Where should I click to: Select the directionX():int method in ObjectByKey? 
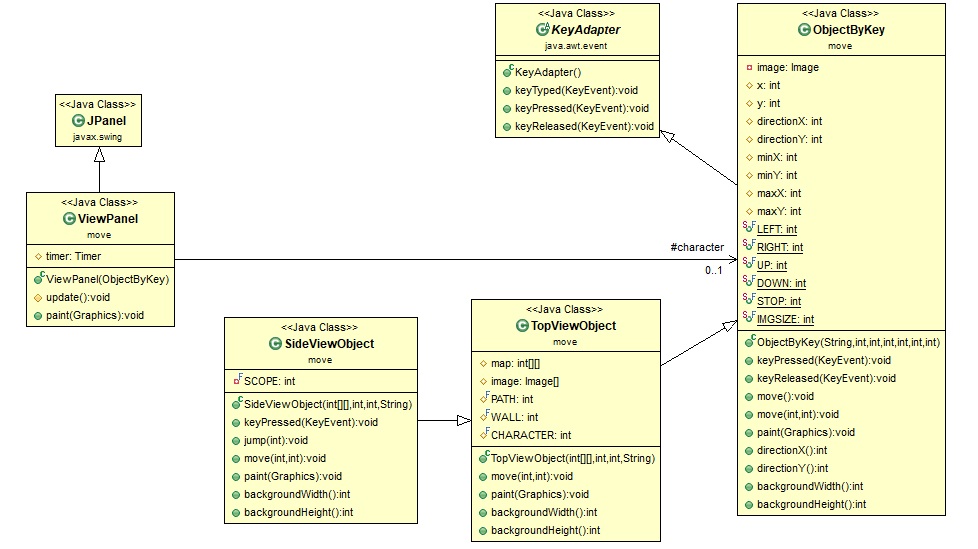pyautogui.click(x=793, y=451)
